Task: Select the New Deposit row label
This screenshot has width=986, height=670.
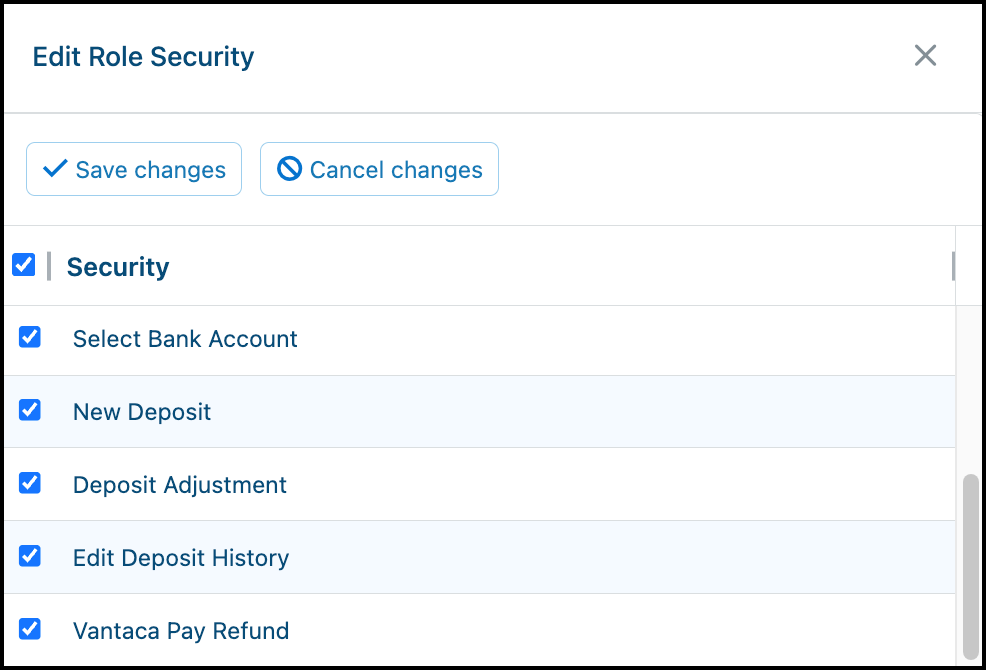Action: coord(142,412)
